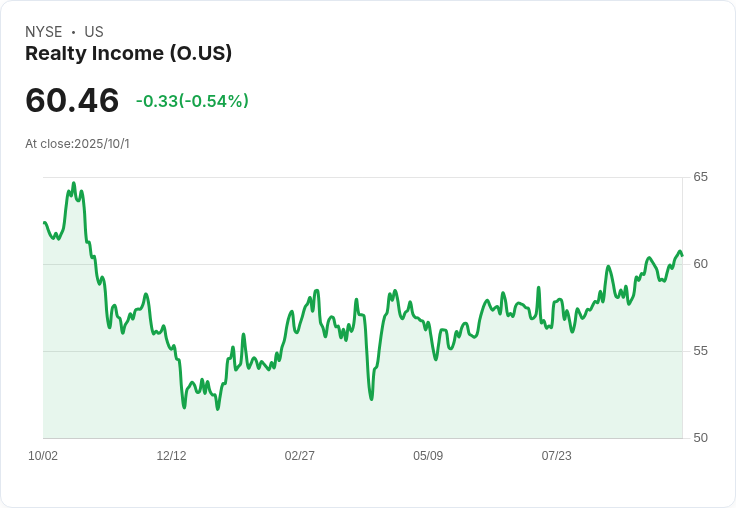Click the rightmost end of the price line
The height and width of the screenshot is (508, 736).
tap(682, 254)
